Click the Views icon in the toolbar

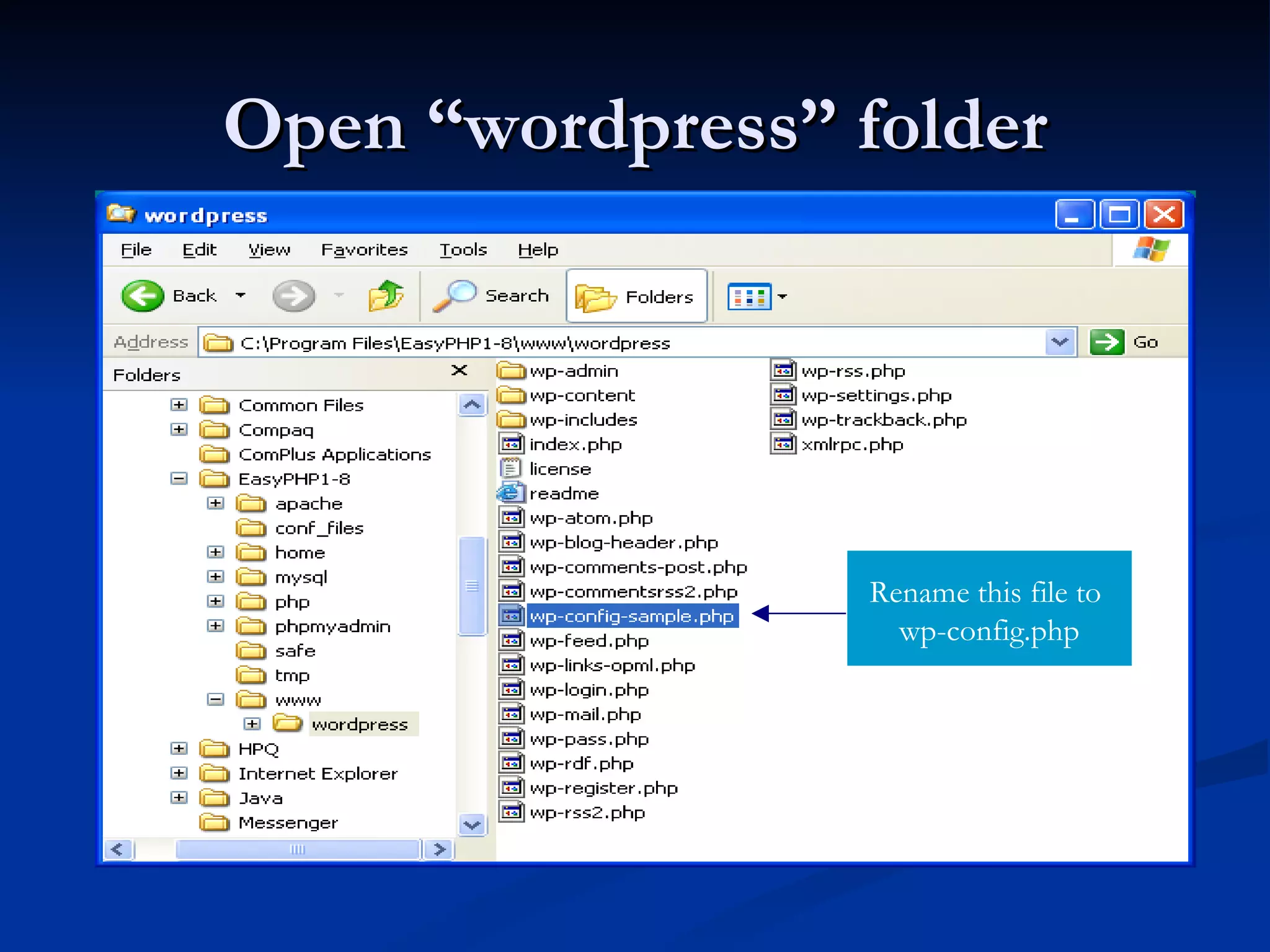(x=749, y=296)
